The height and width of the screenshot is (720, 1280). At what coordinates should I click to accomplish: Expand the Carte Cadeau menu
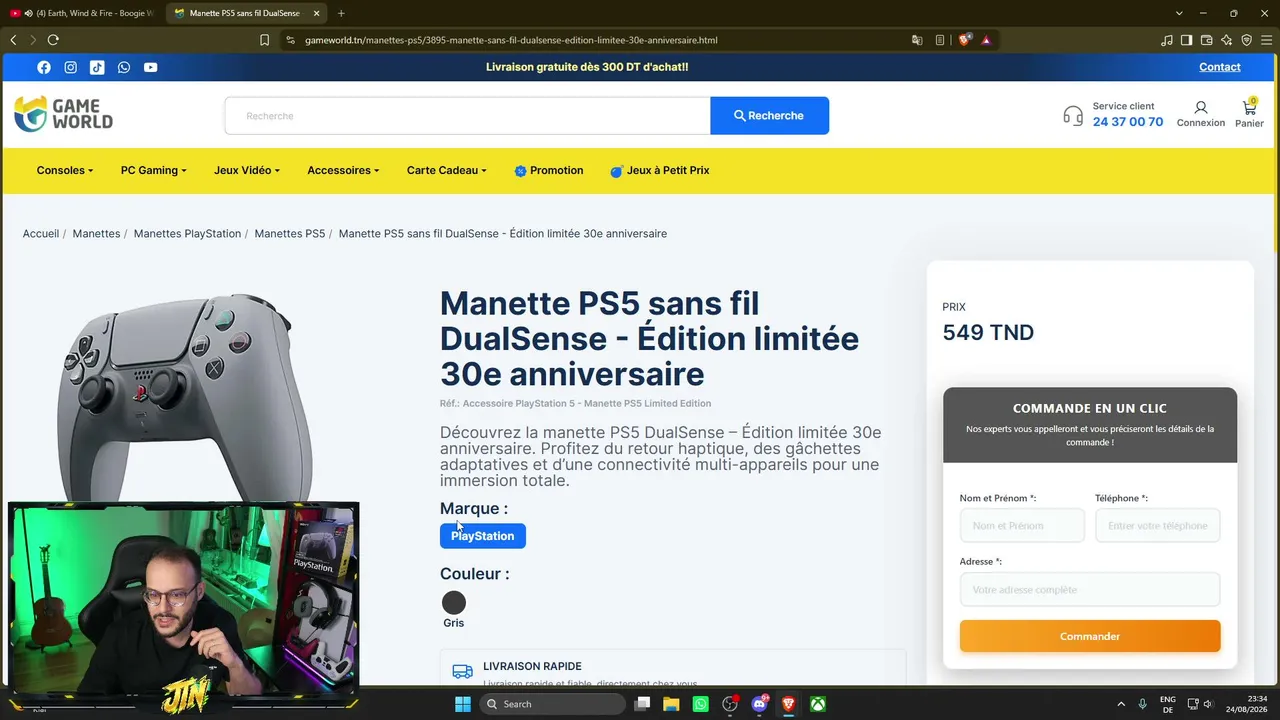(447, 170)
